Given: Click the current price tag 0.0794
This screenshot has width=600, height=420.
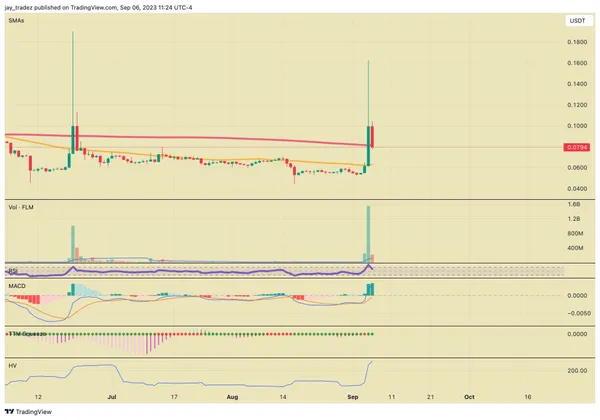Looking at the screenshot, I should pos(577,147).
